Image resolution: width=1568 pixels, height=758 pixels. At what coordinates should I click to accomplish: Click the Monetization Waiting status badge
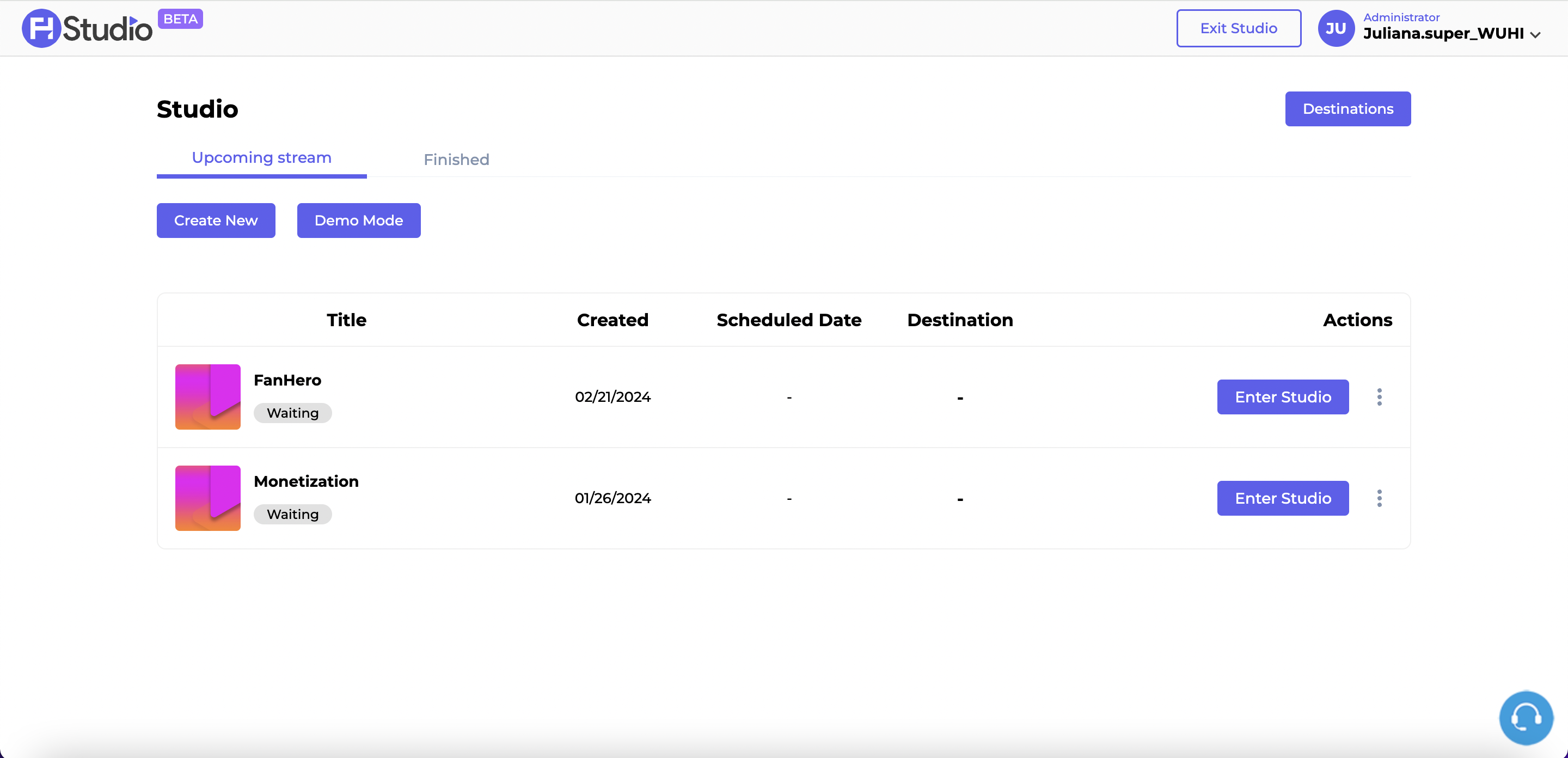point(293,514)
